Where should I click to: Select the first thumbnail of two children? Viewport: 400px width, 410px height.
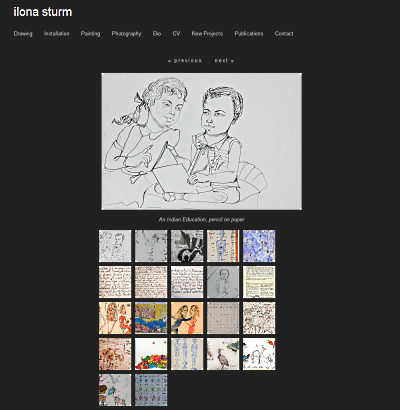pos(115,246)
